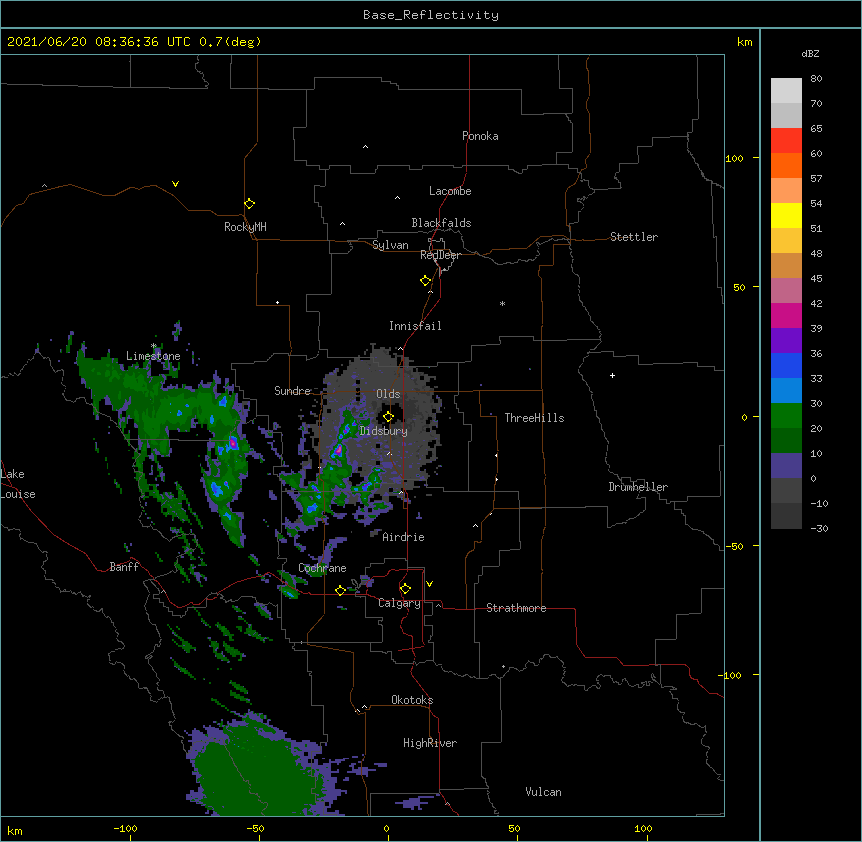Pick the magenta swatch in dBZ legend
The height and width of the screenshot is (842, 862).
tap(786, 315)
